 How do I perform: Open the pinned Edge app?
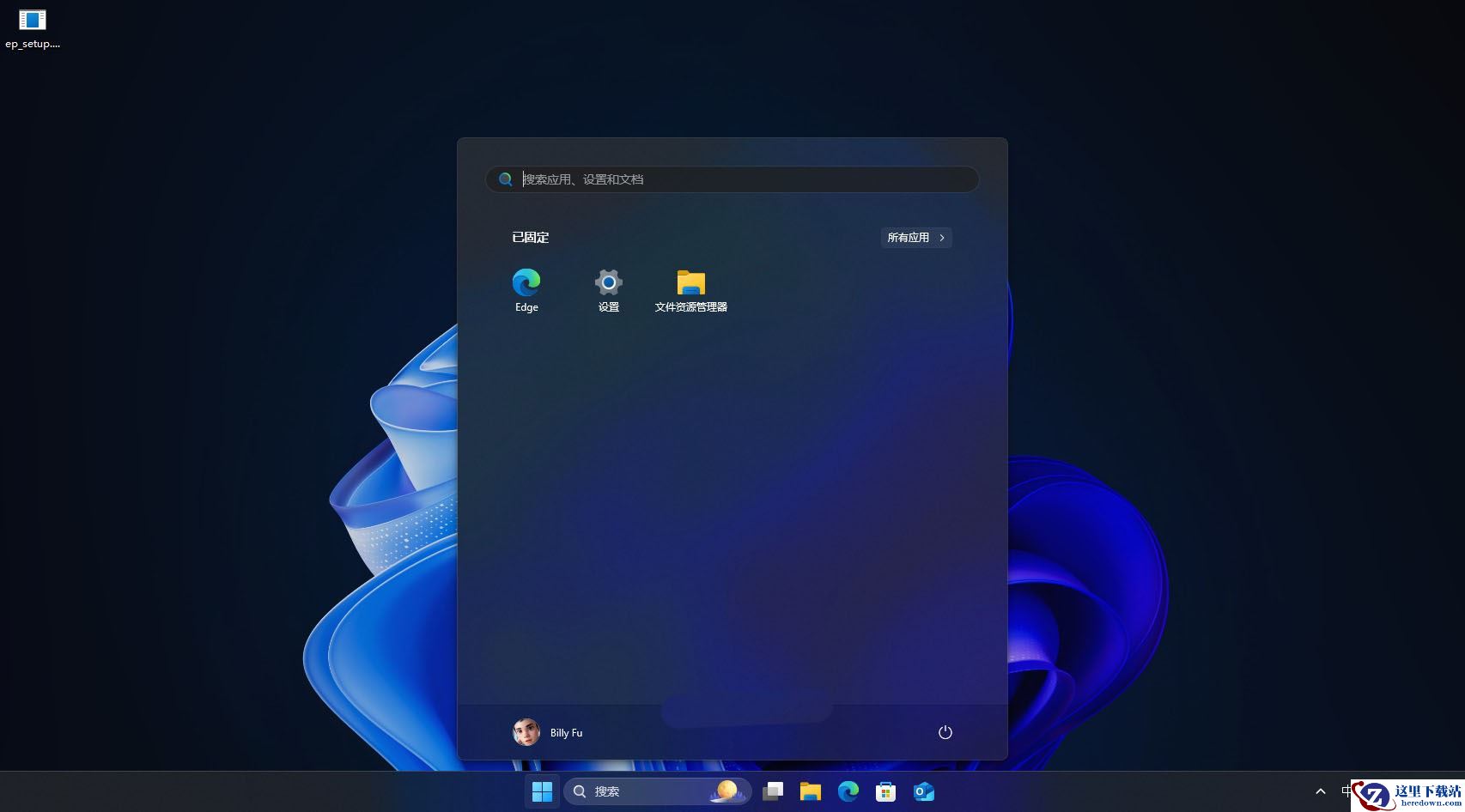(x=526, y=290)
